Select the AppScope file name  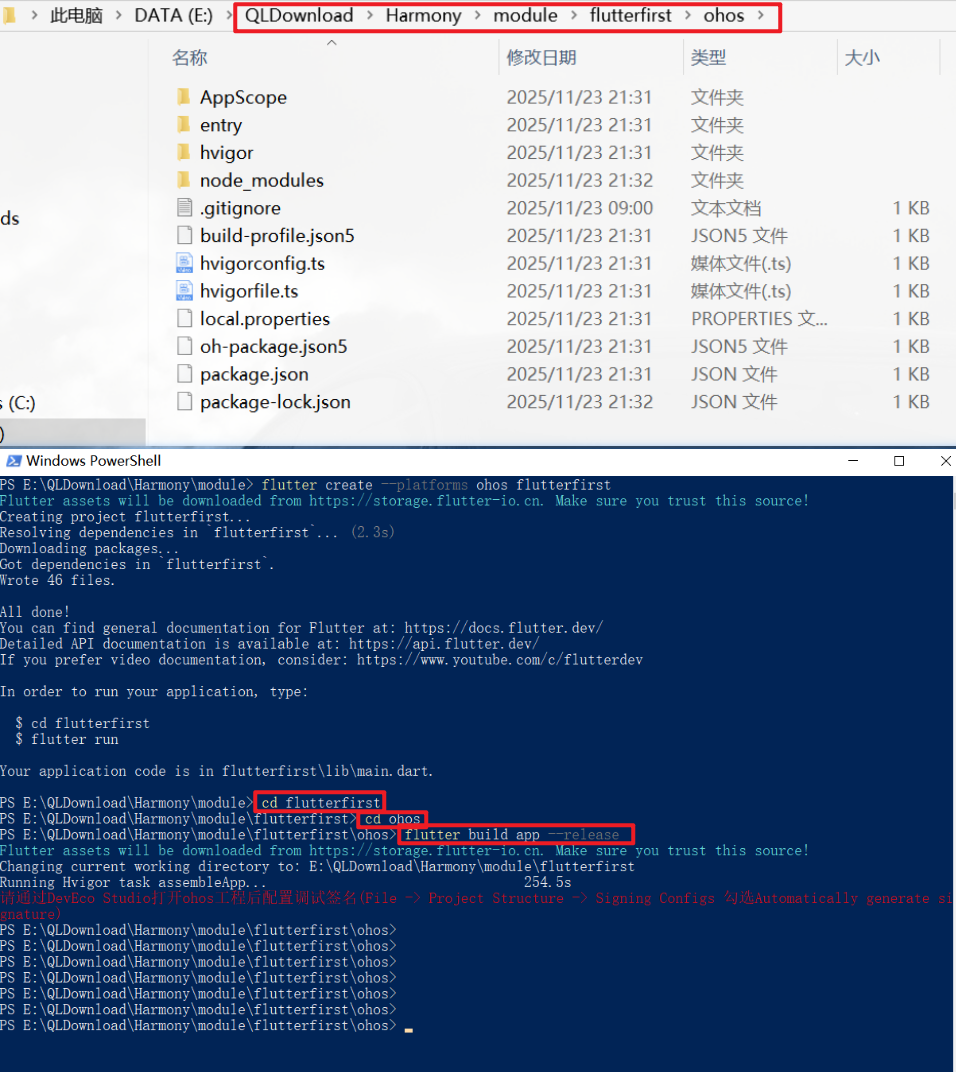tap(243, 97)
